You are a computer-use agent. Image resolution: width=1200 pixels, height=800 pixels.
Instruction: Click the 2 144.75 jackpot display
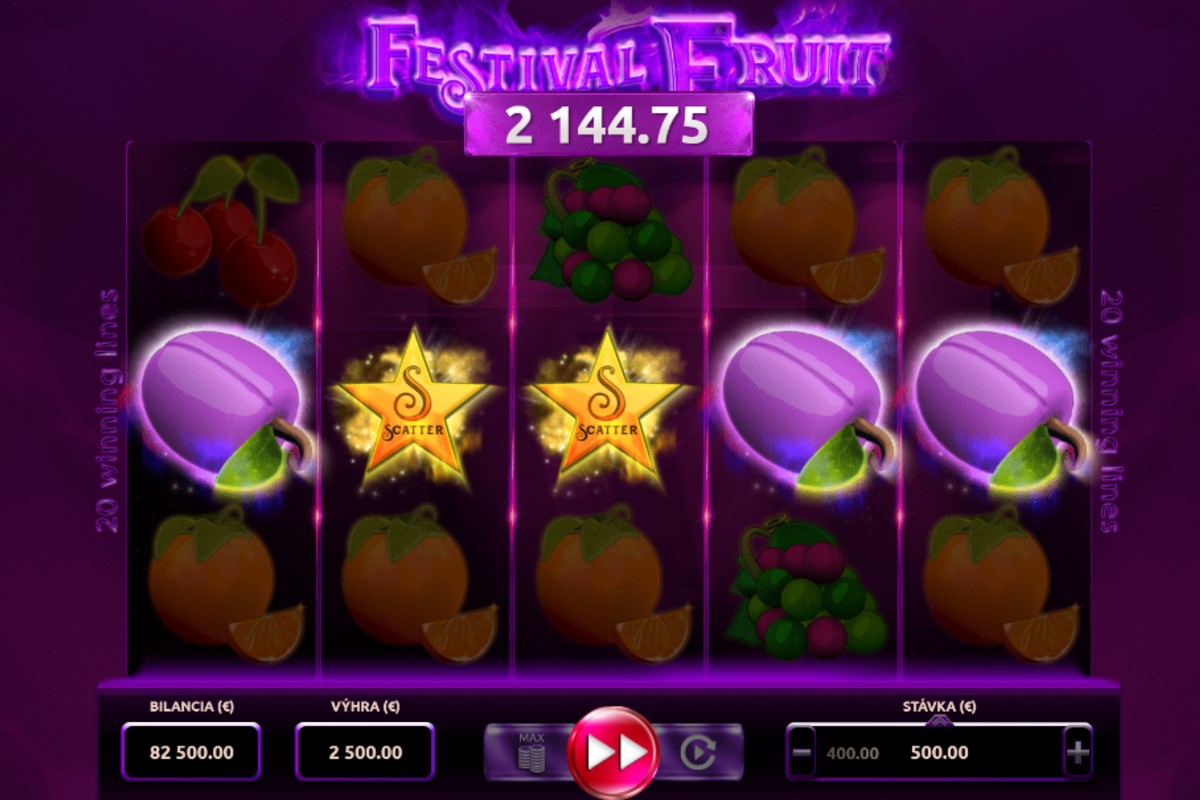608,125
